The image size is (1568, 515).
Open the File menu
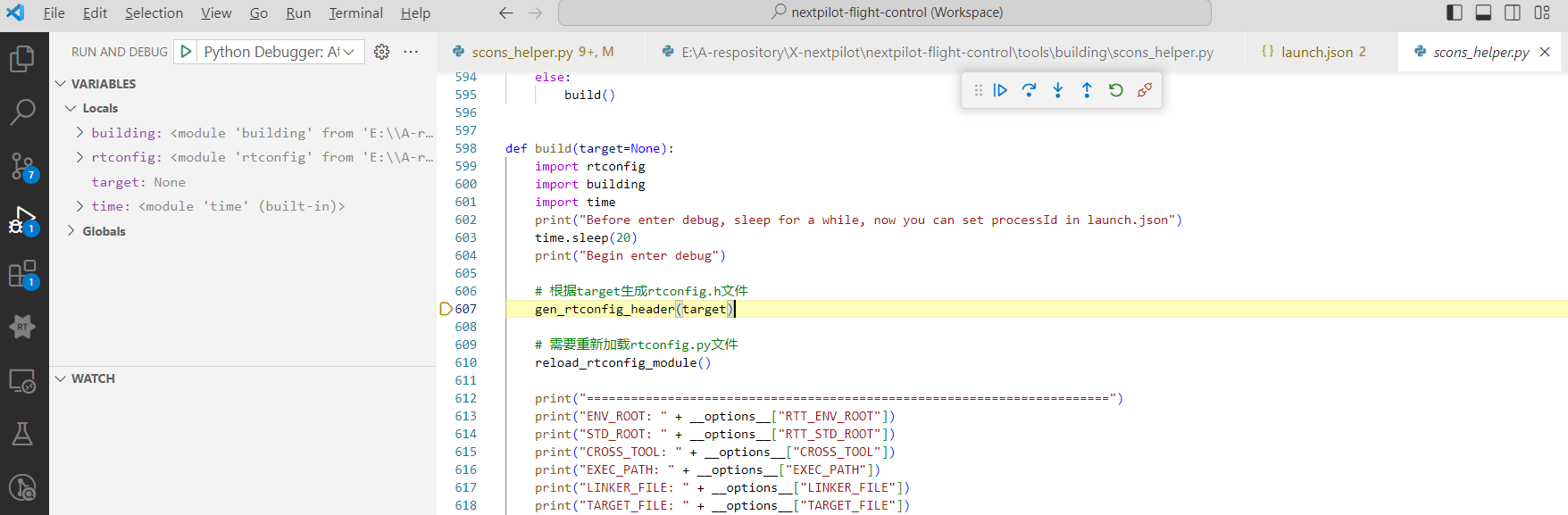pos(54,12)
